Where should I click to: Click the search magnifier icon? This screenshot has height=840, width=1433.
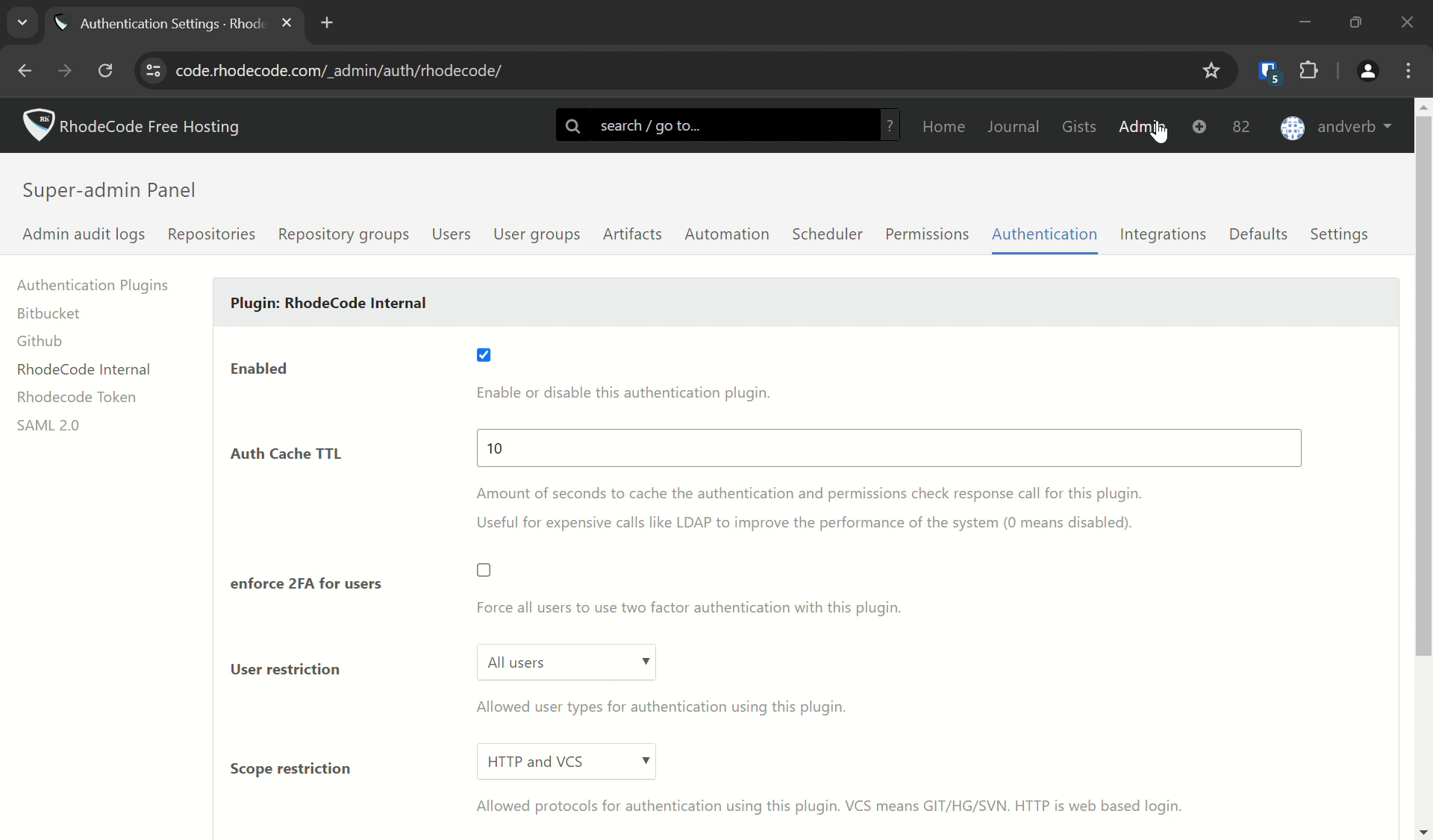(x=573, y=126)
